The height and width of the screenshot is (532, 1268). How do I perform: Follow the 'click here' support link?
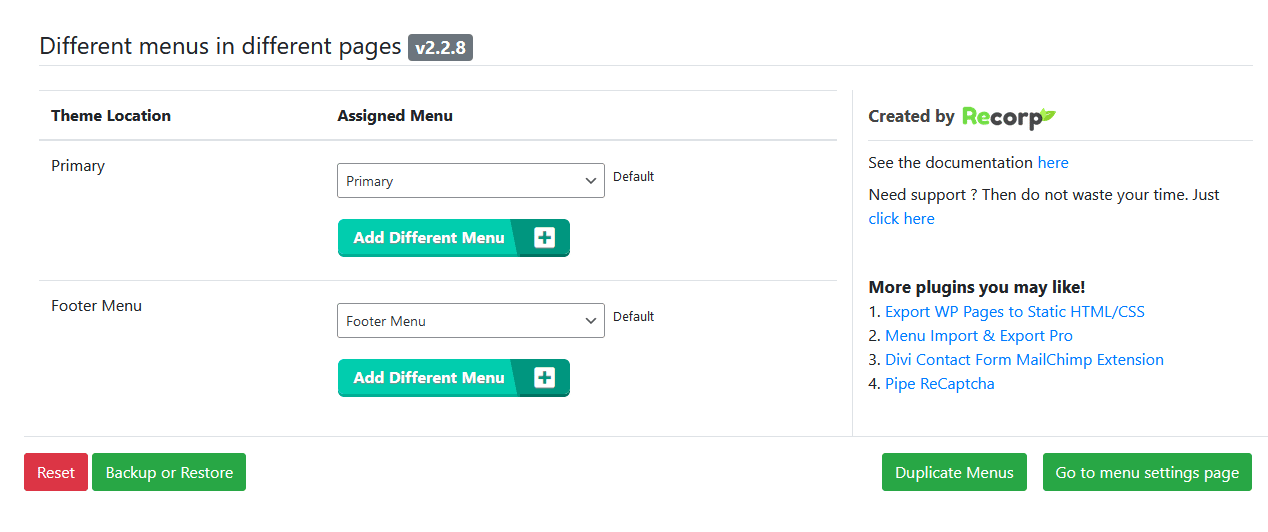(901, 219)
